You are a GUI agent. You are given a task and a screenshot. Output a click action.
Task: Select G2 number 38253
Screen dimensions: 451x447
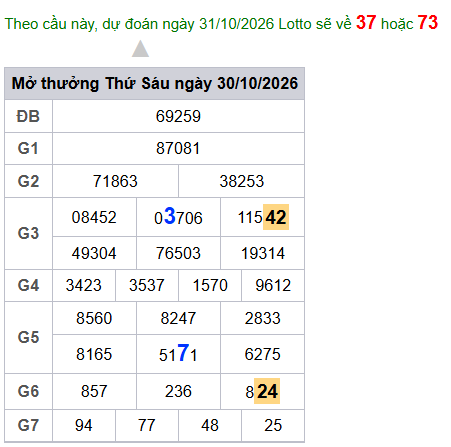[242, 181]
